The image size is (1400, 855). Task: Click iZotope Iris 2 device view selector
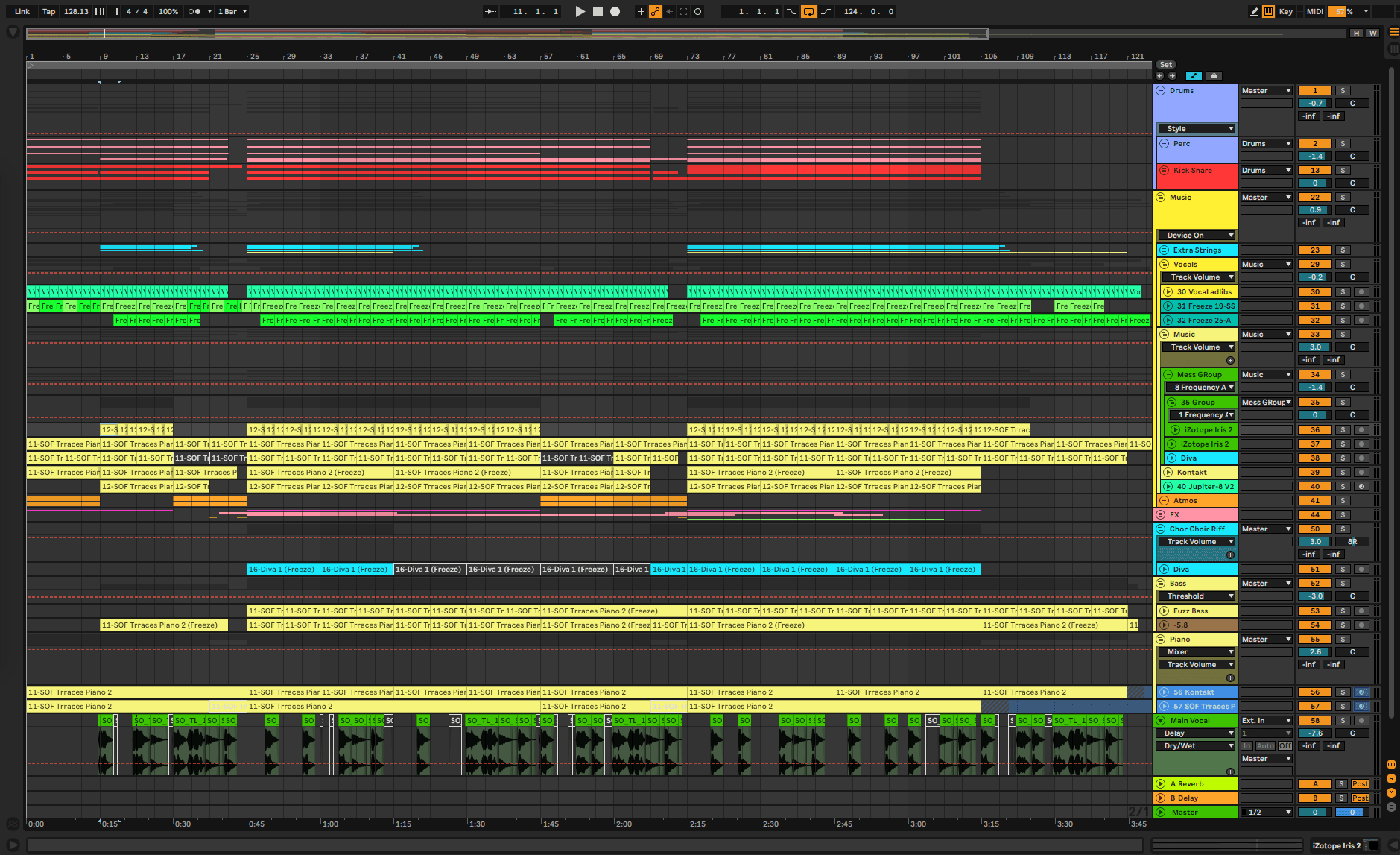tap(1346, 845)
